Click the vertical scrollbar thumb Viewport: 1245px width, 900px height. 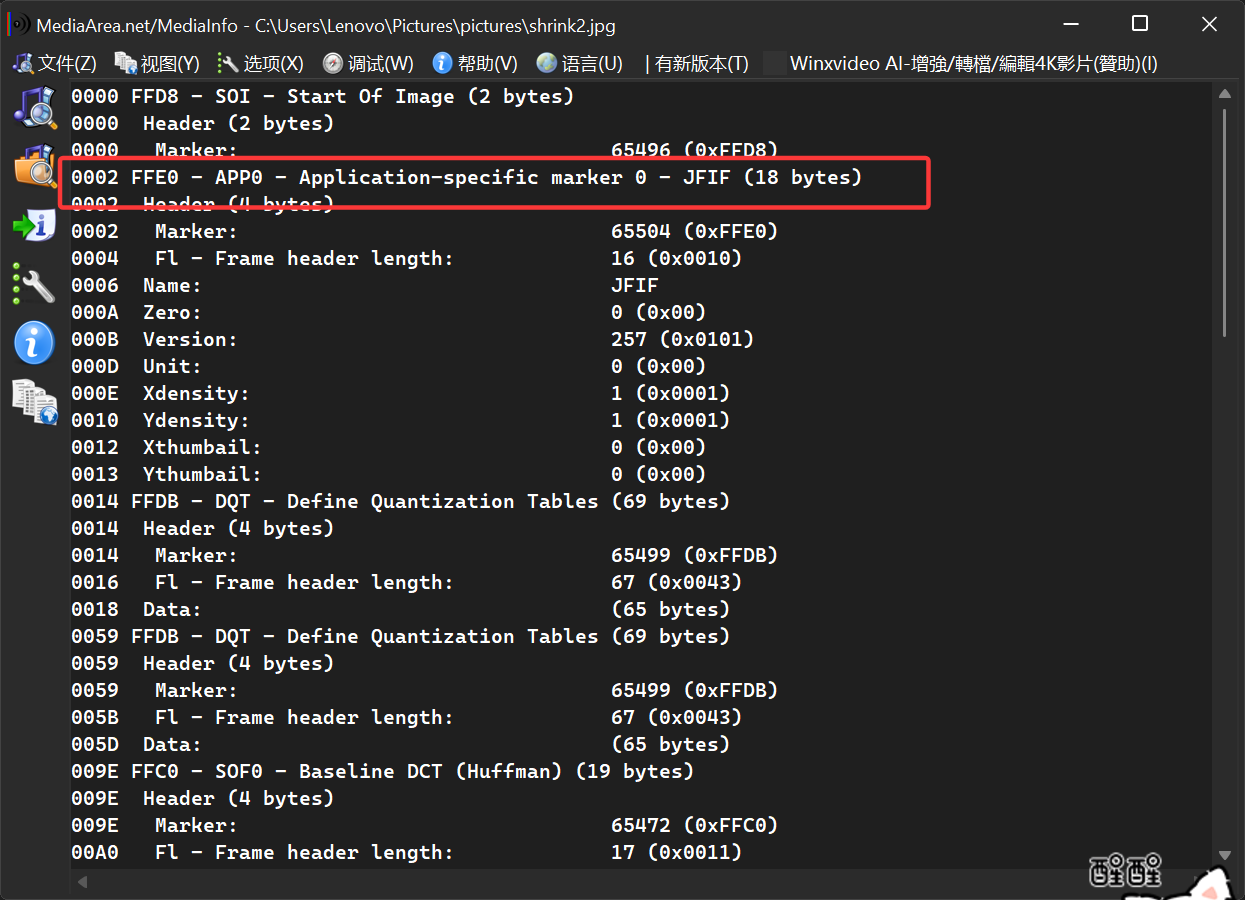[1225, 222]
